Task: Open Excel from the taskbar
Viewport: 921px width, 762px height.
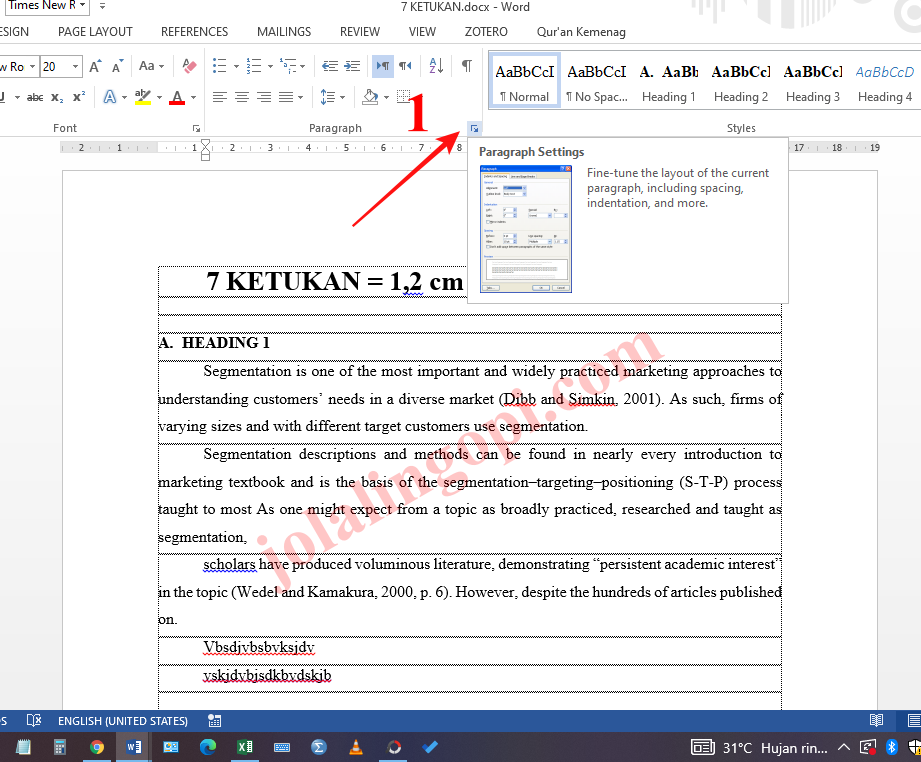Action: point(245,746)
